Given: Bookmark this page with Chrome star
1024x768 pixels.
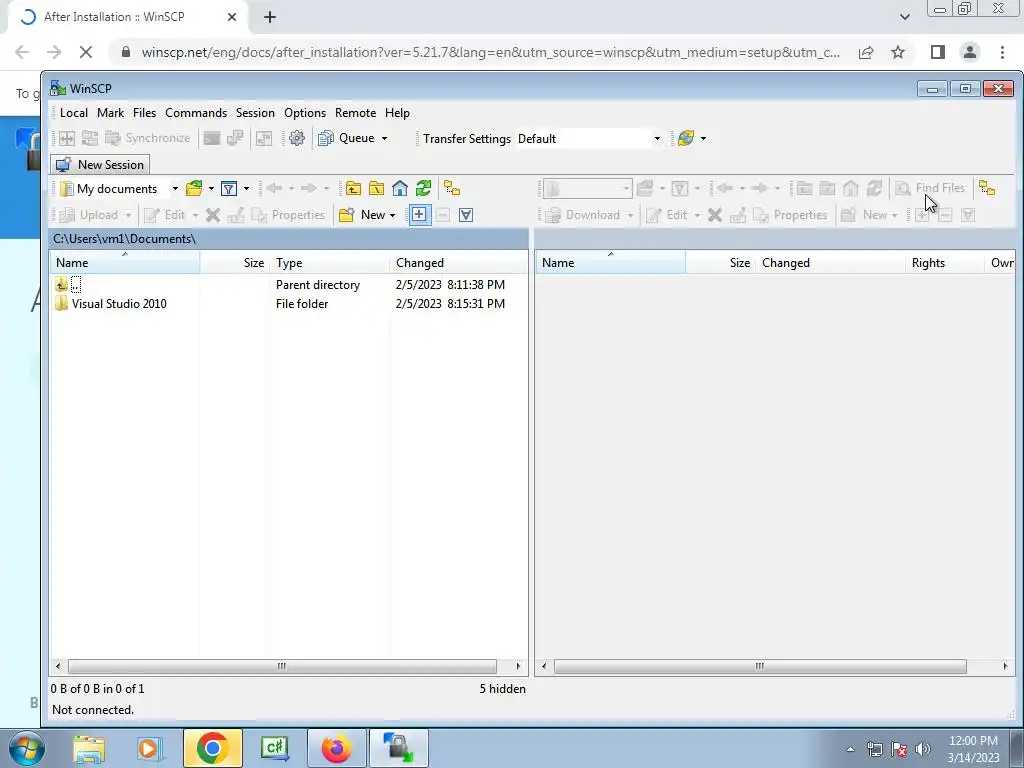Looking at the screenshot, I should point(898,52).
